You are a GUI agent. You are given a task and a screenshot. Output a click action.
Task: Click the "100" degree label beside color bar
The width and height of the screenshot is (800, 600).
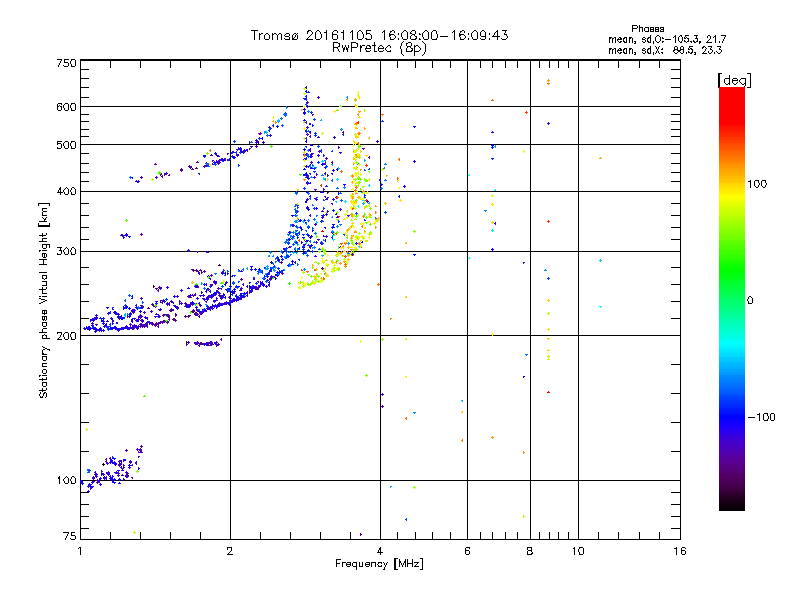(757, 184)
